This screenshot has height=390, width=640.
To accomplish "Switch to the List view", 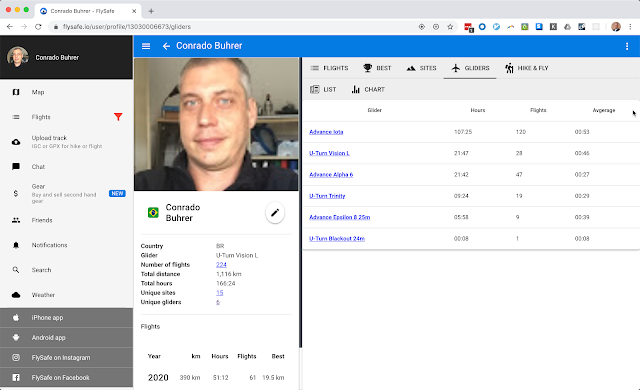I will 323,89.
